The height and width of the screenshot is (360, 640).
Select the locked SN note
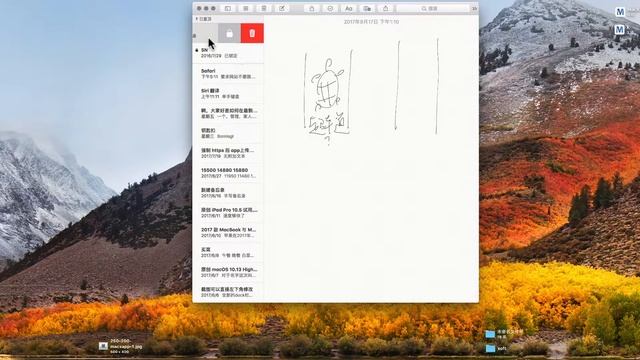(x=228, y=53)
